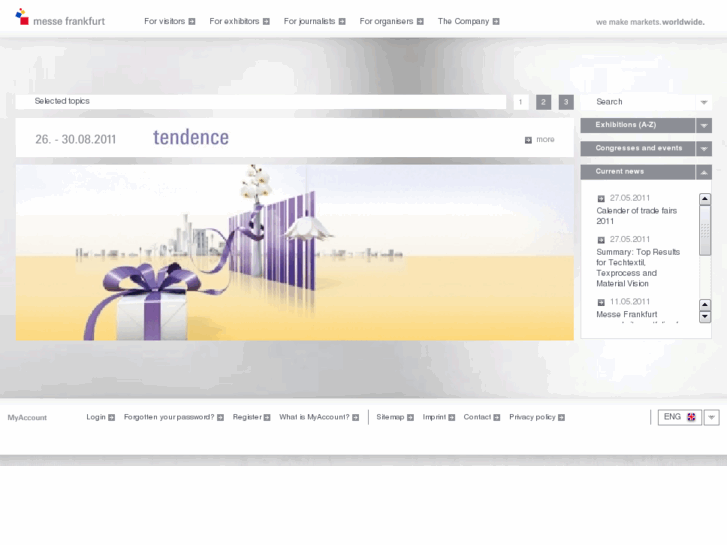The height and width of the screenshot is (545, 727).
Task: Open the Contact link
Action: [477, 417]
